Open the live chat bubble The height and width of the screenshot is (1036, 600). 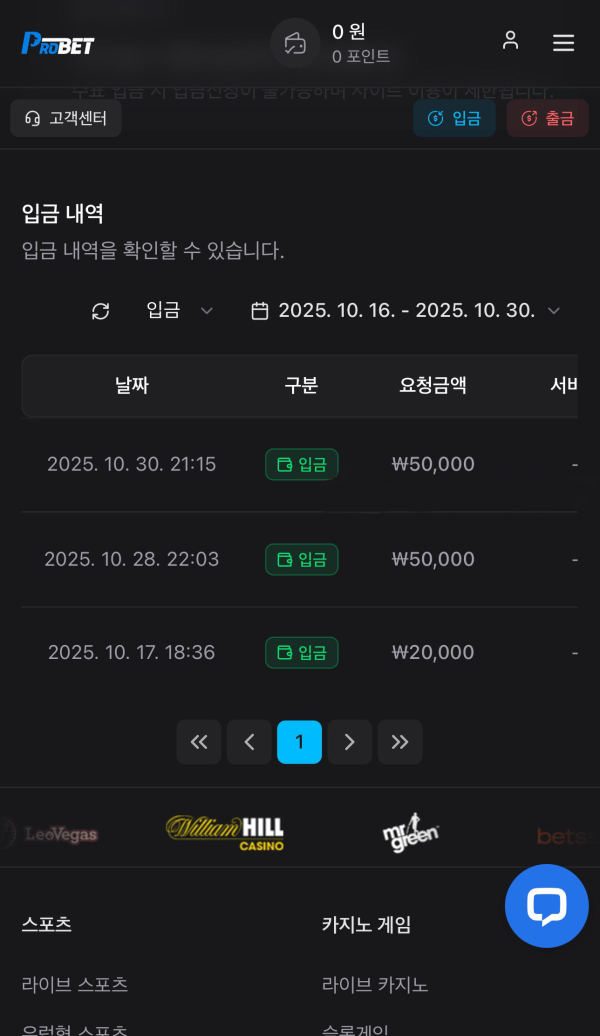point(546,906)
